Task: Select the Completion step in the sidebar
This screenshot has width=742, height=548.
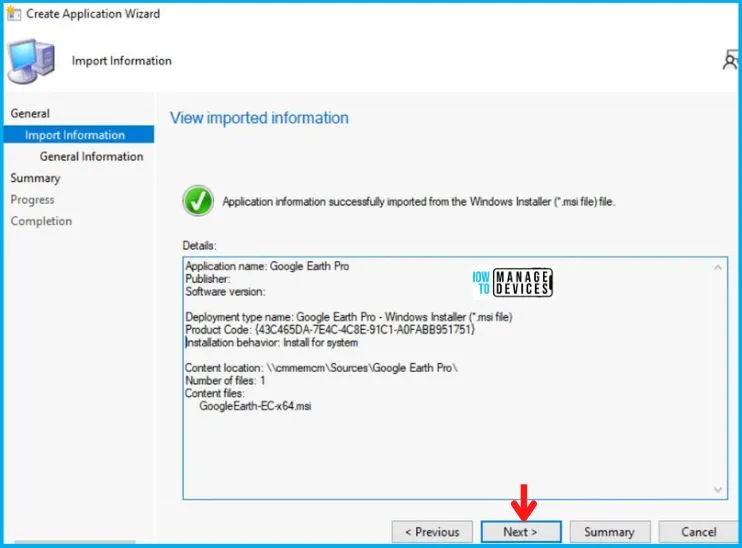Action: point(41,221)
